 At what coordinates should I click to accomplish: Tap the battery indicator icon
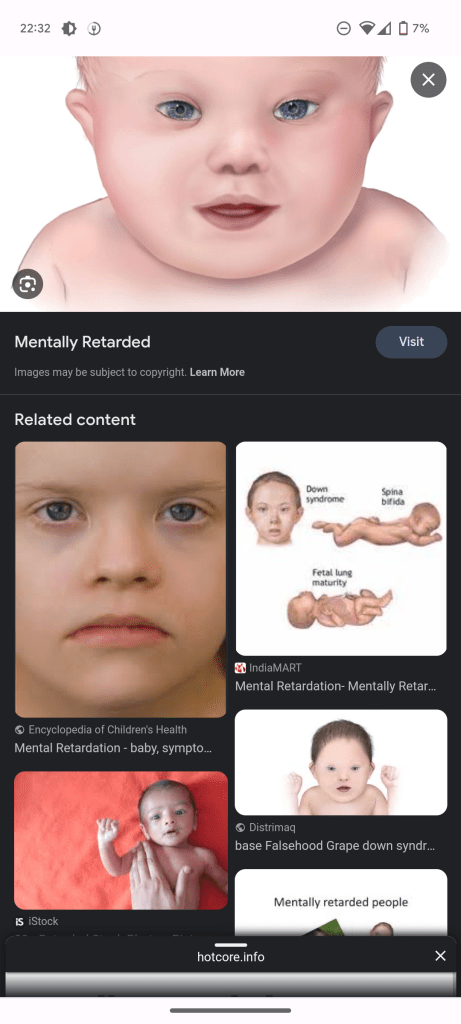(403, 28)
